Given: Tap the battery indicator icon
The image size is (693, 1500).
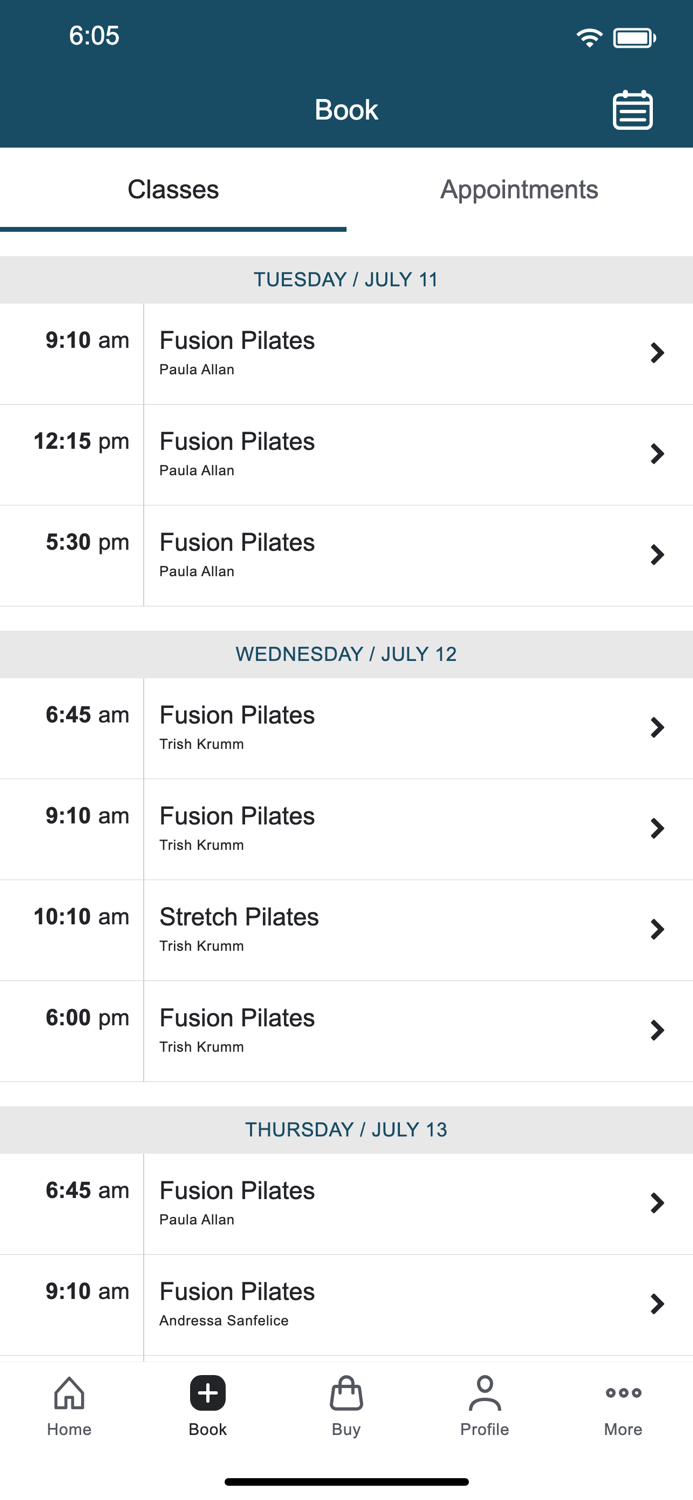Looking at the screenshot, I should [632, 36].
